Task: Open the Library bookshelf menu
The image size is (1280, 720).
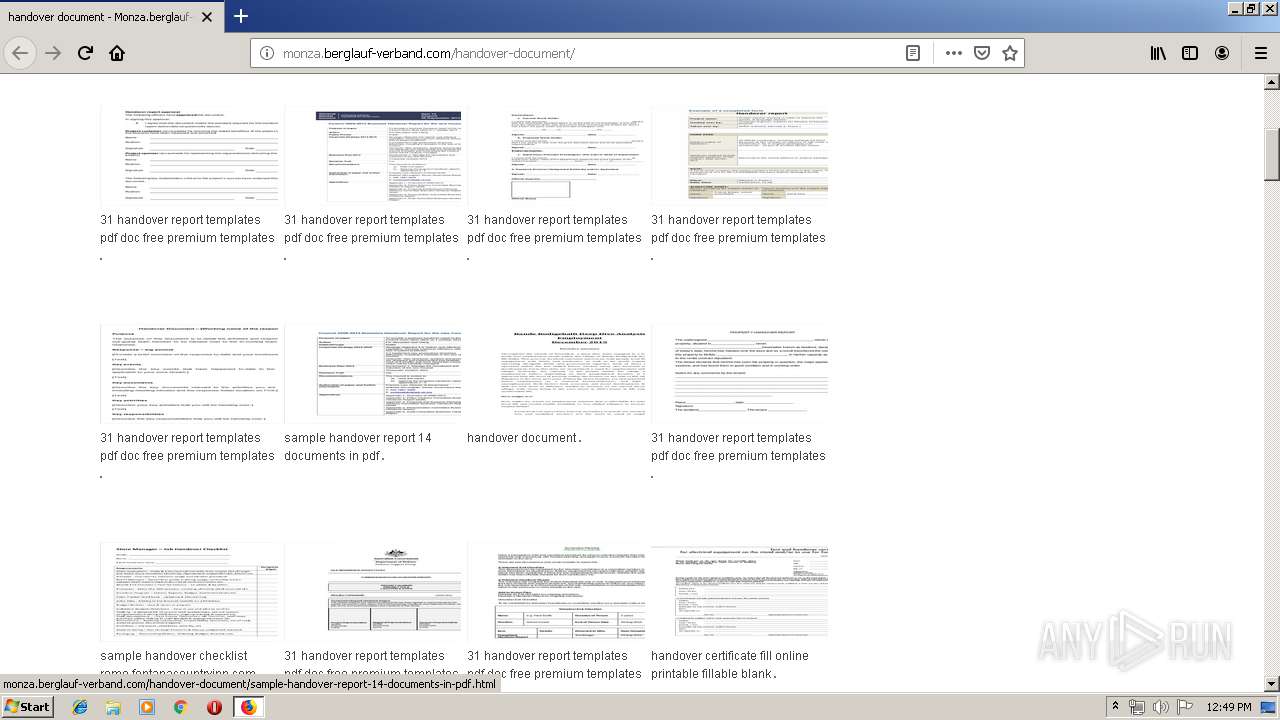Action: pos(1158,53)
